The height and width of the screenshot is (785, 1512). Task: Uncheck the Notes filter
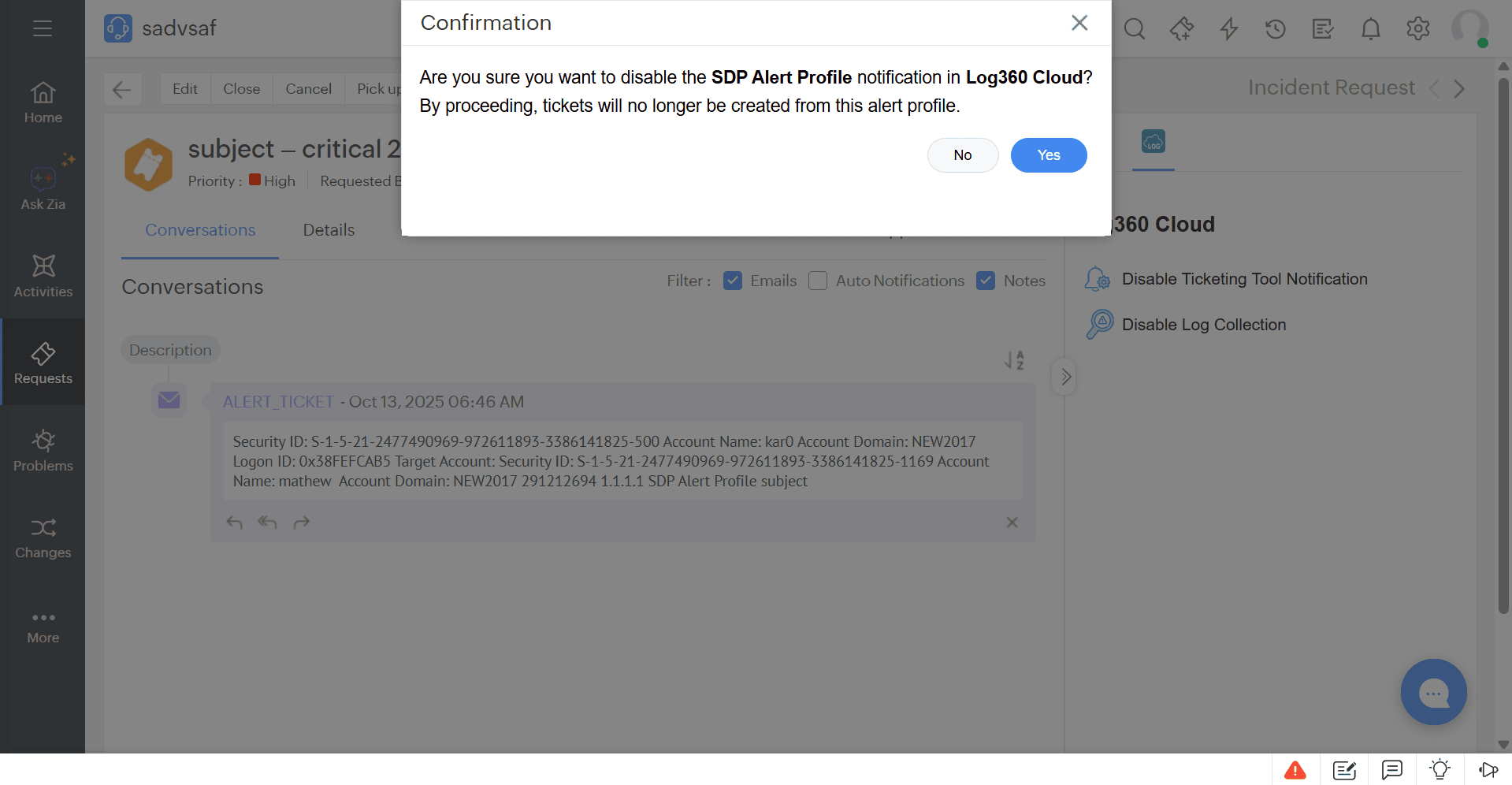(x=986, y=281)
